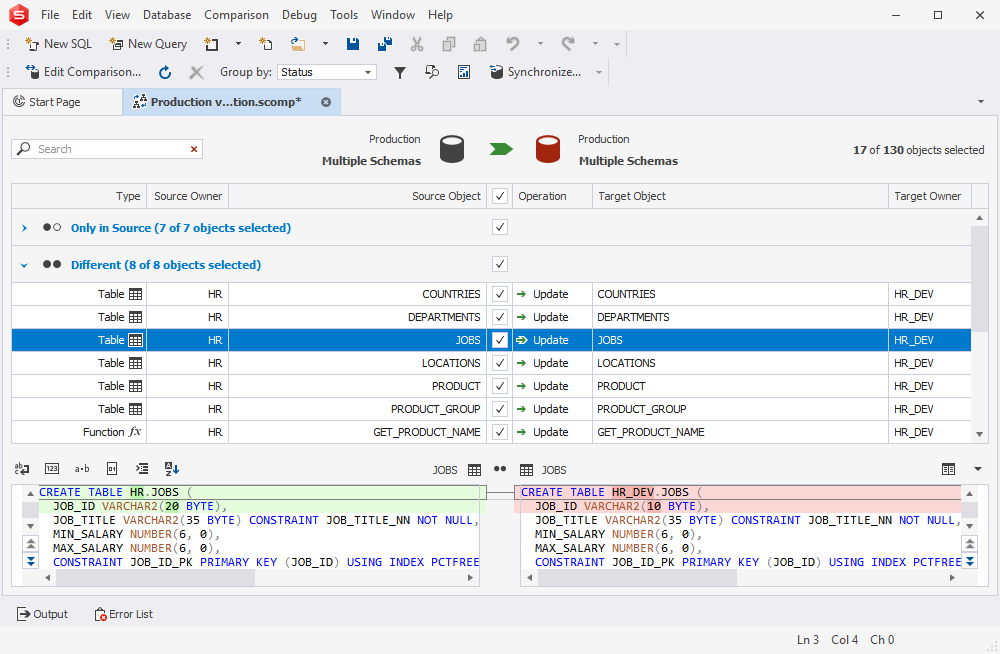This screenshot has width=1000, height=654.
Task: Open the Database menu
Action: coord(166,14)
